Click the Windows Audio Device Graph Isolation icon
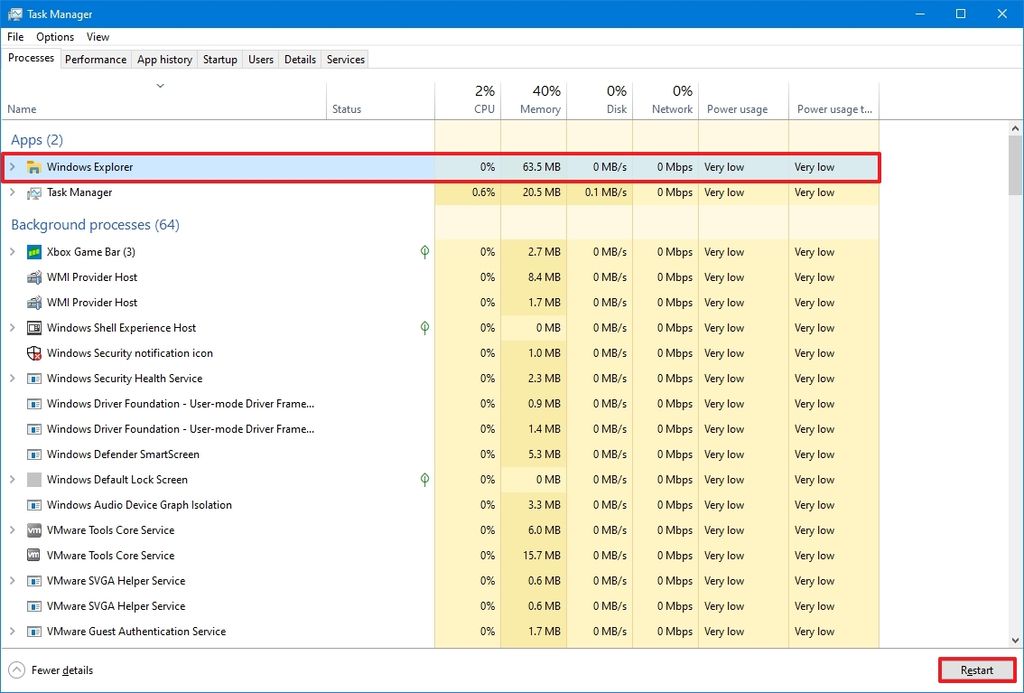1024x693 pixels. 33,505
